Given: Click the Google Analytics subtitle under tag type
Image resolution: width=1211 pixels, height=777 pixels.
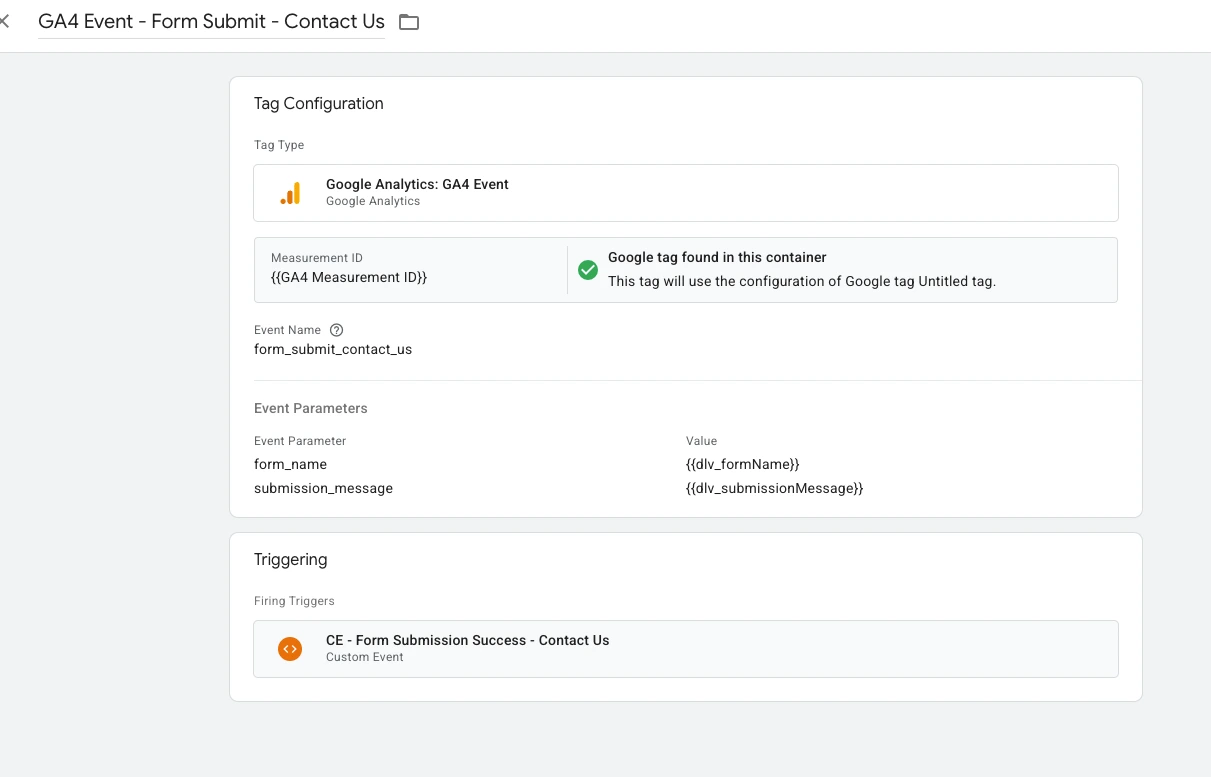Looking at the screenshot, I should (373, 201).
